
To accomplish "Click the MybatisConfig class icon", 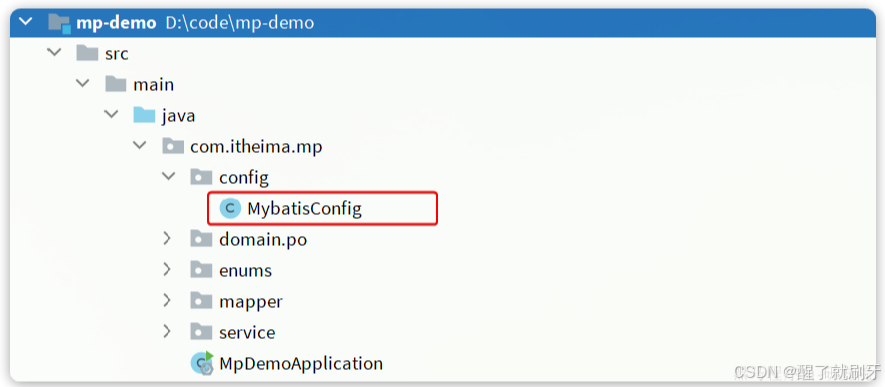I will pos(230,208).
